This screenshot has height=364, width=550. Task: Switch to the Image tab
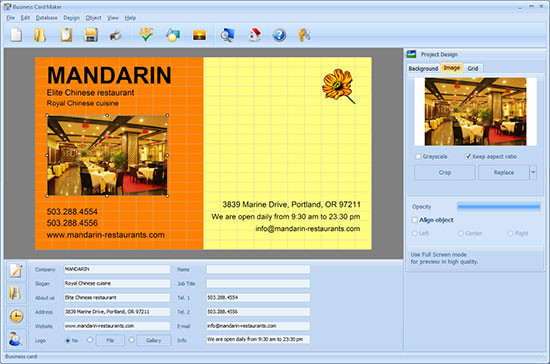pyautogui.click(x=451, y=68)
